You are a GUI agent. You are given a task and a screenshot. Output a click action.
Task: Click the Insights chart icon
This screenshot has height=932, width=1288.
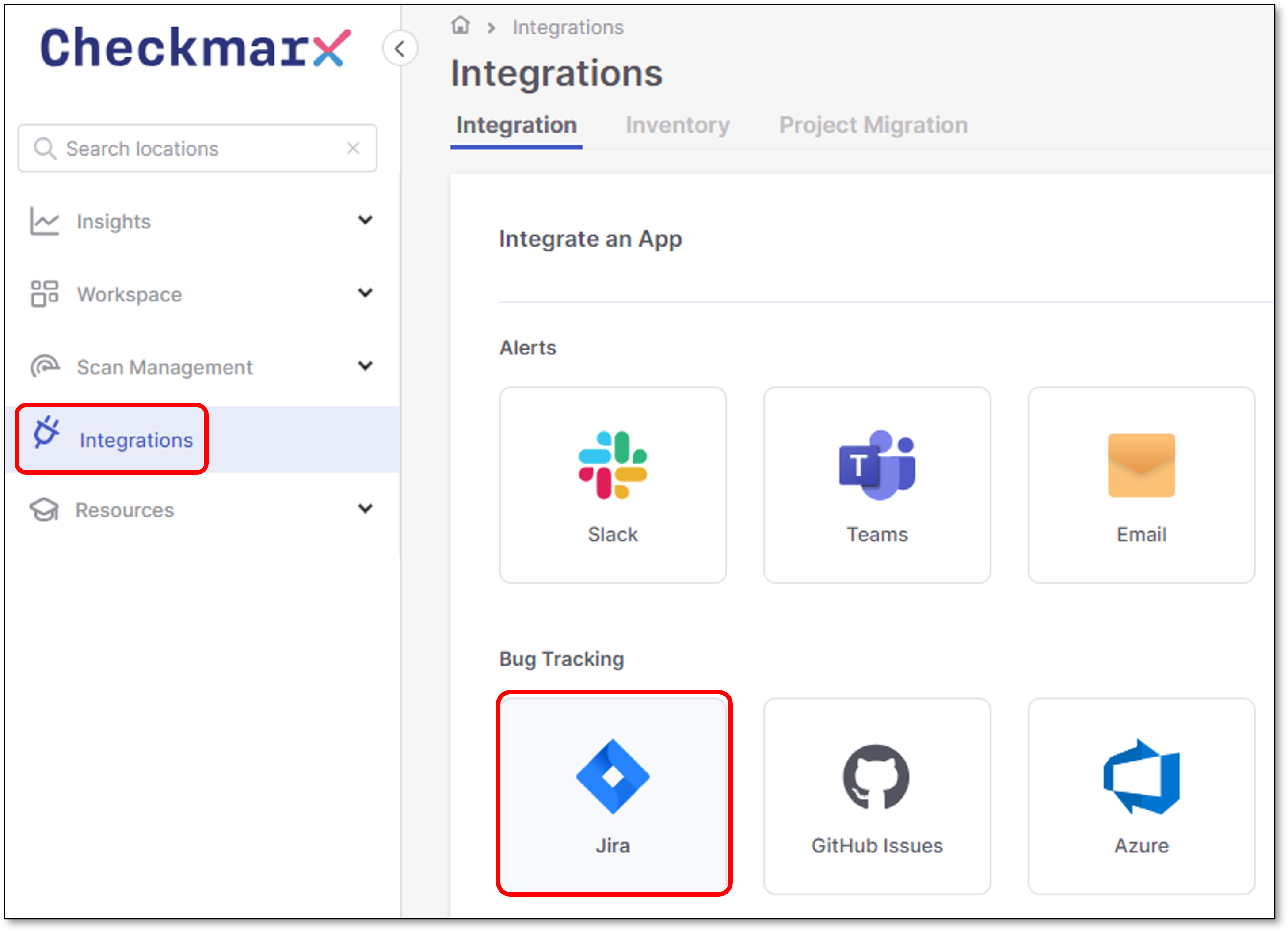[44, 221]
